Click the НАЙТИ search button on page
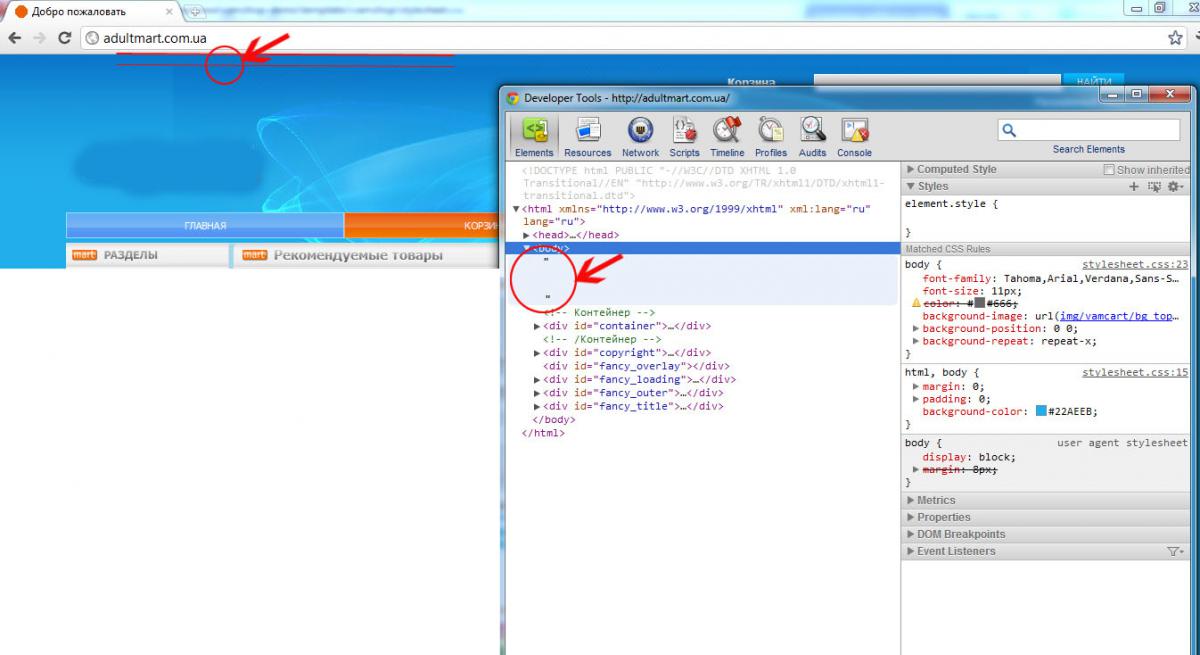The image size is (1200, 655). 1094,81
